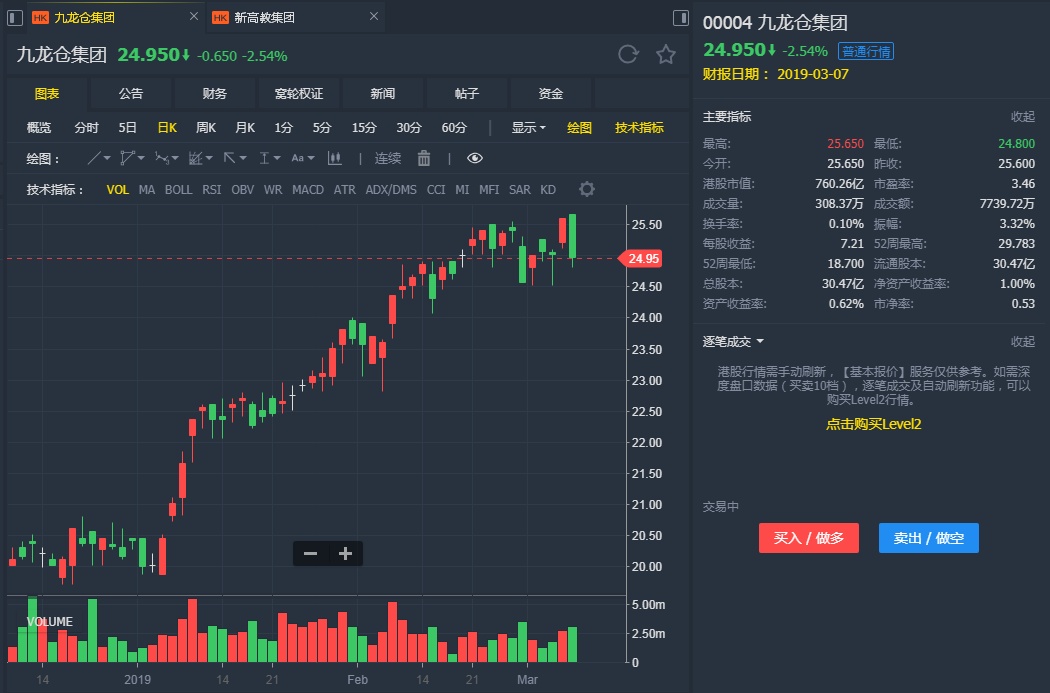The image size is (1050, 693).
Task: Open the 财务 tab
Action: click(x=214, y=94)
